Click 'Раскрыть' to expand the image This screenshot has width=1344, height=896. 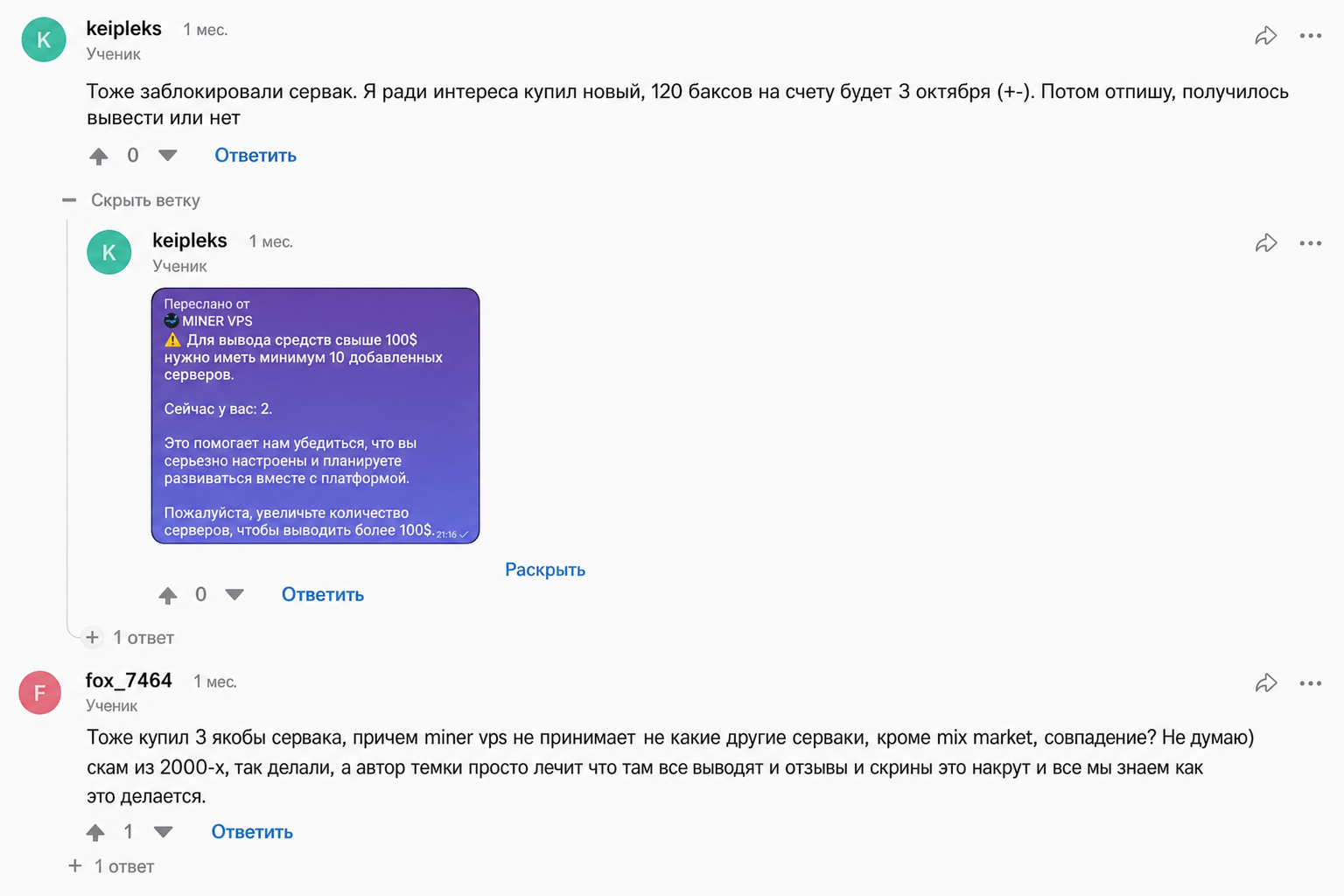pos(545,570)
